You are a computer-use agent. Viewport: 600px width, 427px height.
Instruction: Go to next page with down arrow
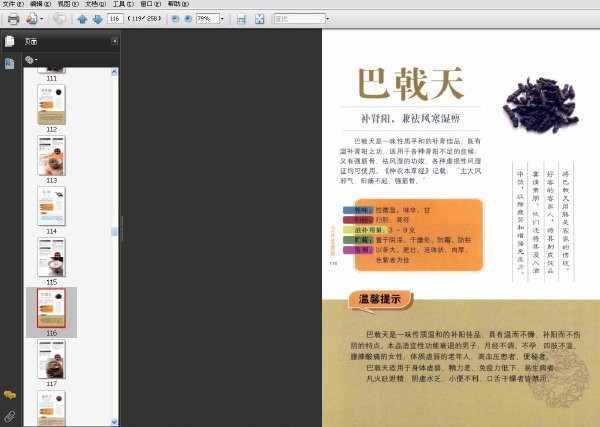click(x=98, y=19)
